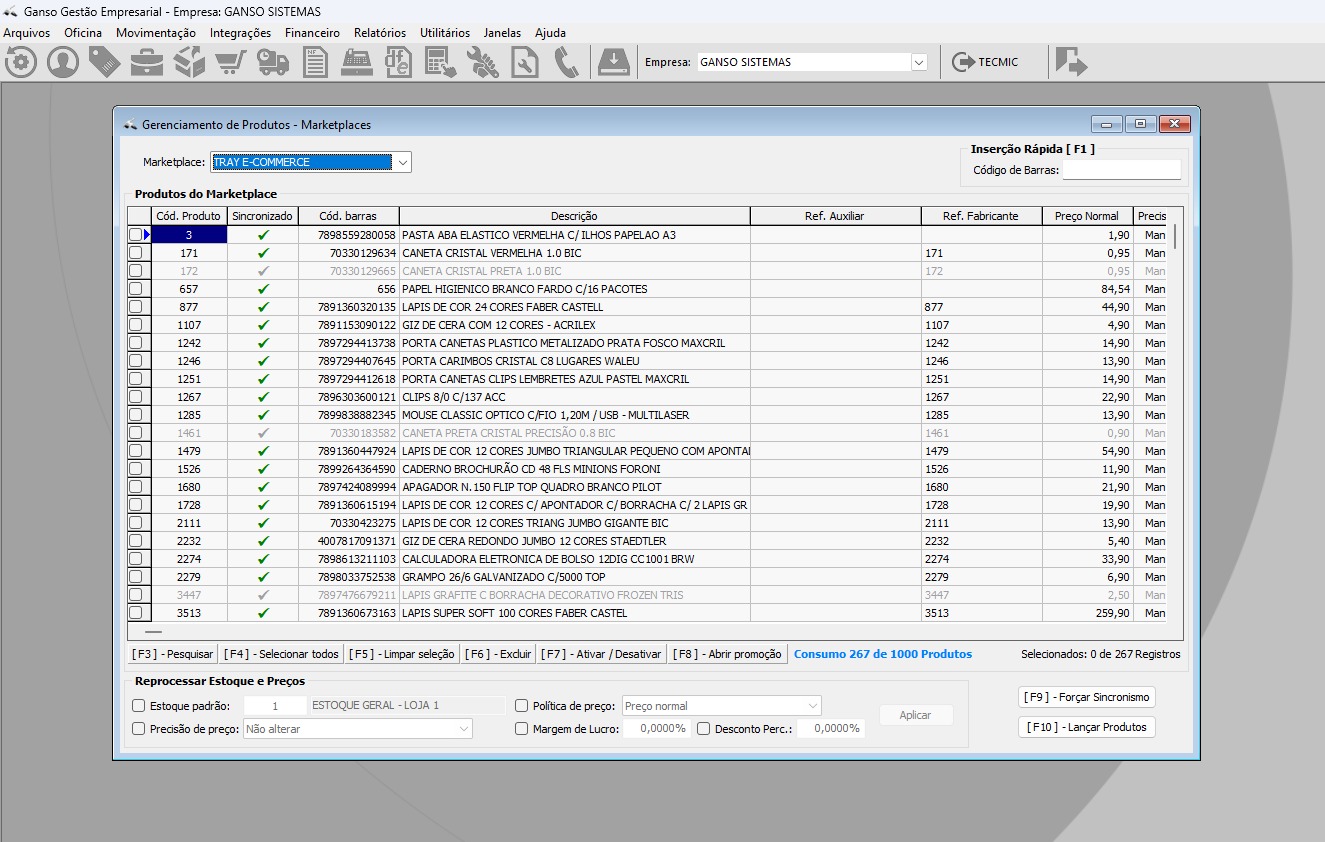Click the Margem de Lucro percentage field
1325x842 pixels.
[655, 729]
